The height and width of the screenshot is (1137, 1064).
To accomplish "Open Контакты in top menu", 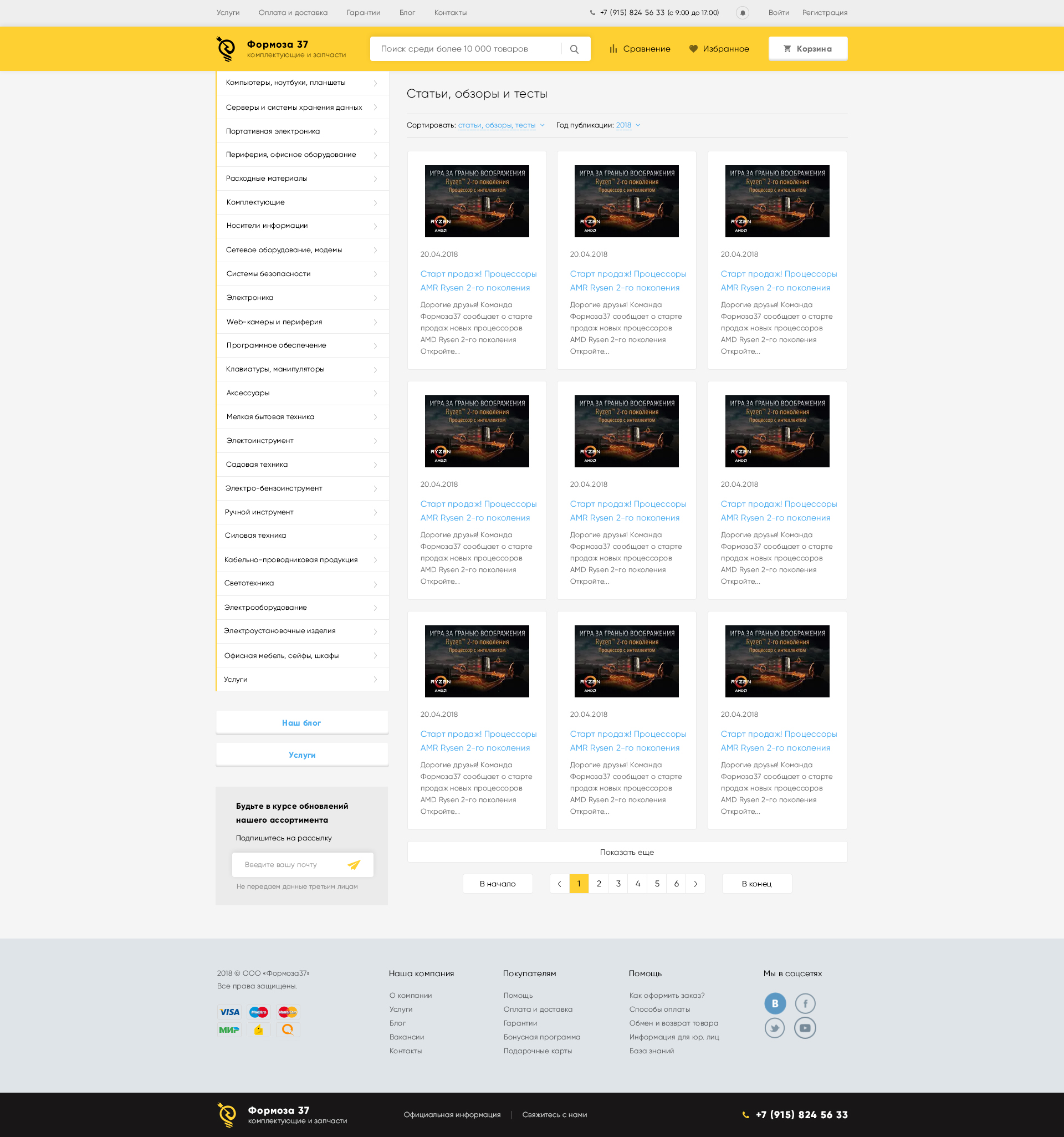I will (450, 13).
